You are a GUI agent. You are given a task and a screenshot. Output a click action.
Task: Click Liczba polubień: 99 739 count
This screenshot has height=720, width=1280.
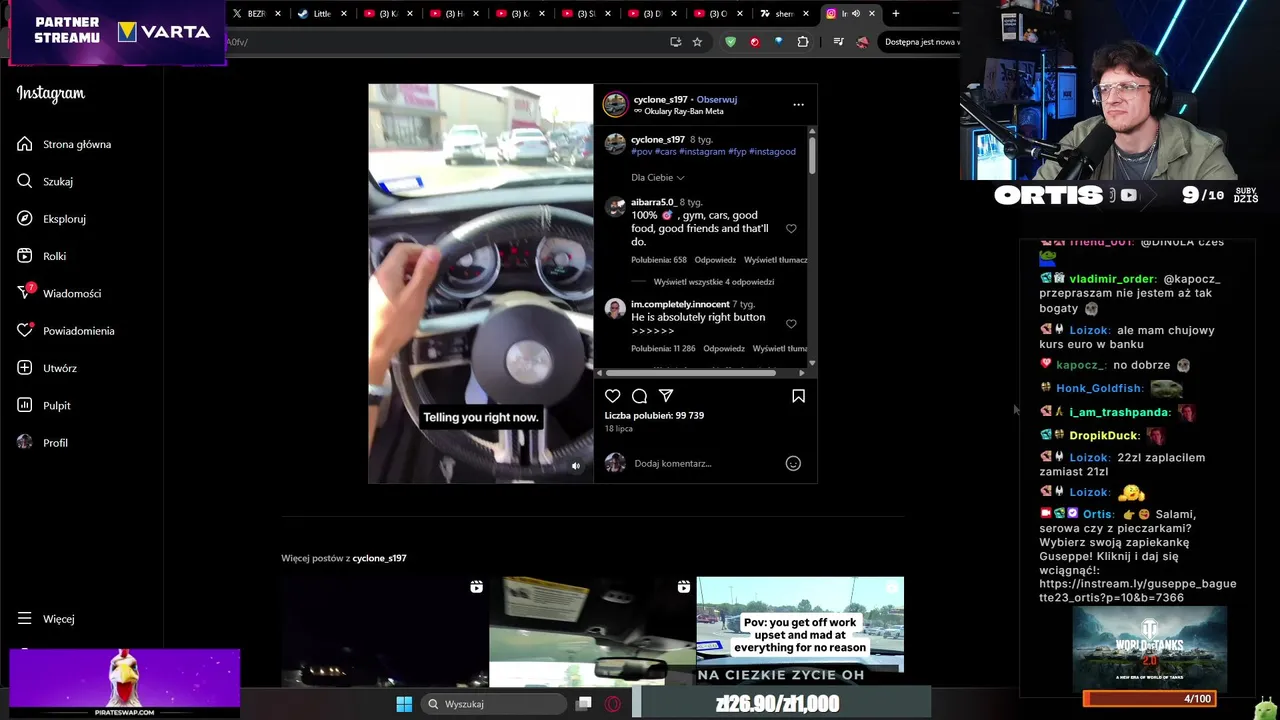(x=654, y=415)
